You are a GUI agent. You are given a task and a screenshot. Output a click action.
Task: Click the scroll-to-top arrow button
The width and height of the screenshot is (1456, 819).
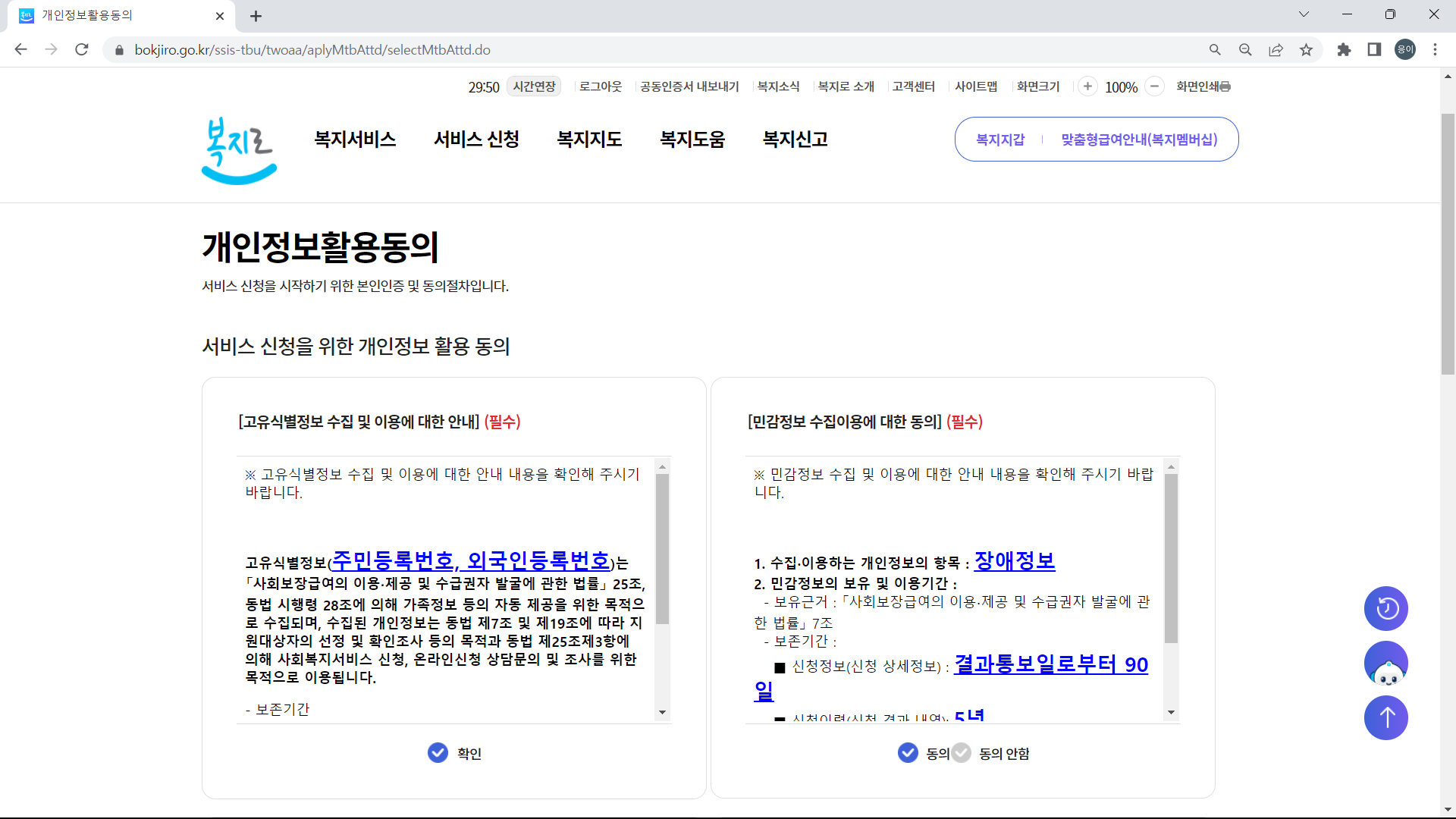(x=1385, y=717)
